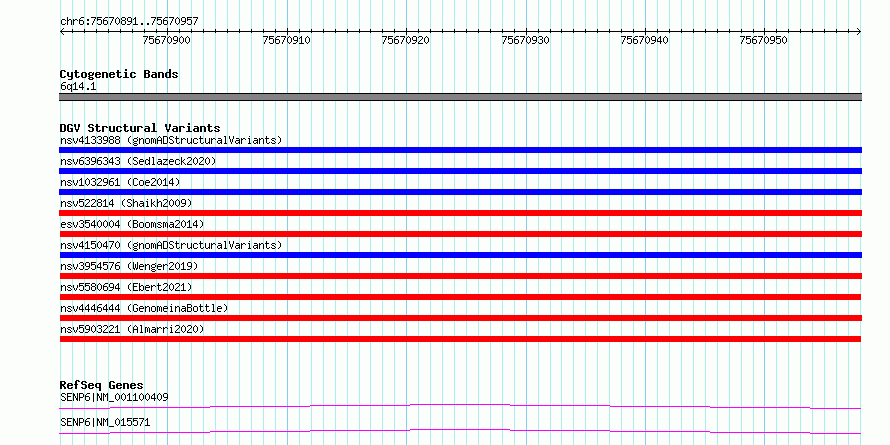Viewport: 890px width, 445px height.
Task: Select the blue bar for nsv6396343
Action: coord(460,171)
